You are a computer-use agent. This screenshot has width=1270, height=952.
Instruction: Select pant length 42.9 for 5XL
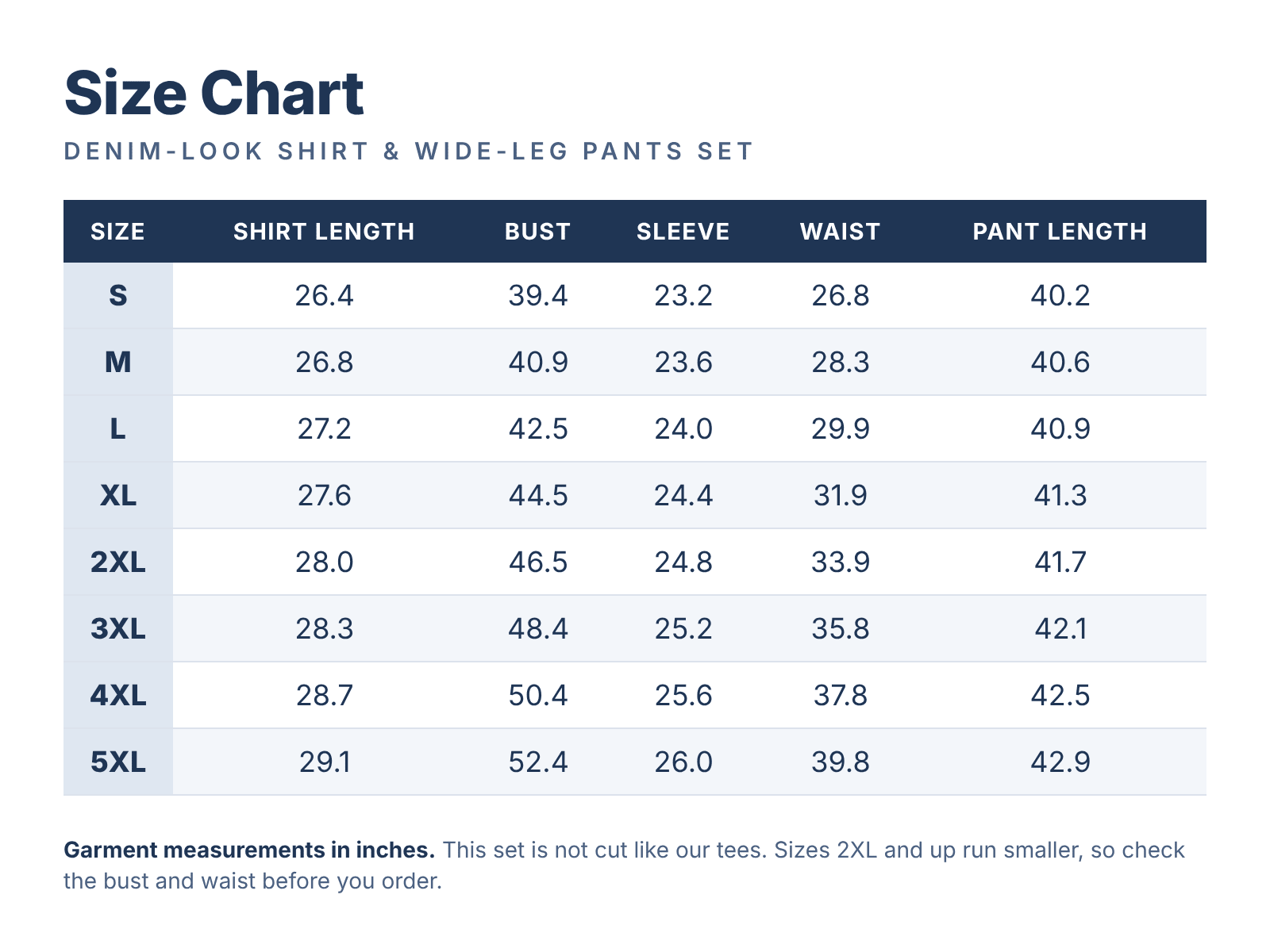click(1060, 762)
